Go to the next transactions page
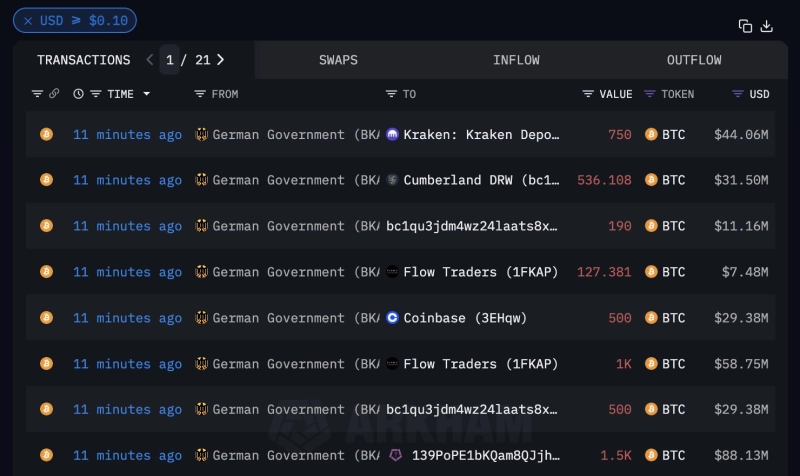Viewport: 800px width, 476px height. tap(220, 60)
